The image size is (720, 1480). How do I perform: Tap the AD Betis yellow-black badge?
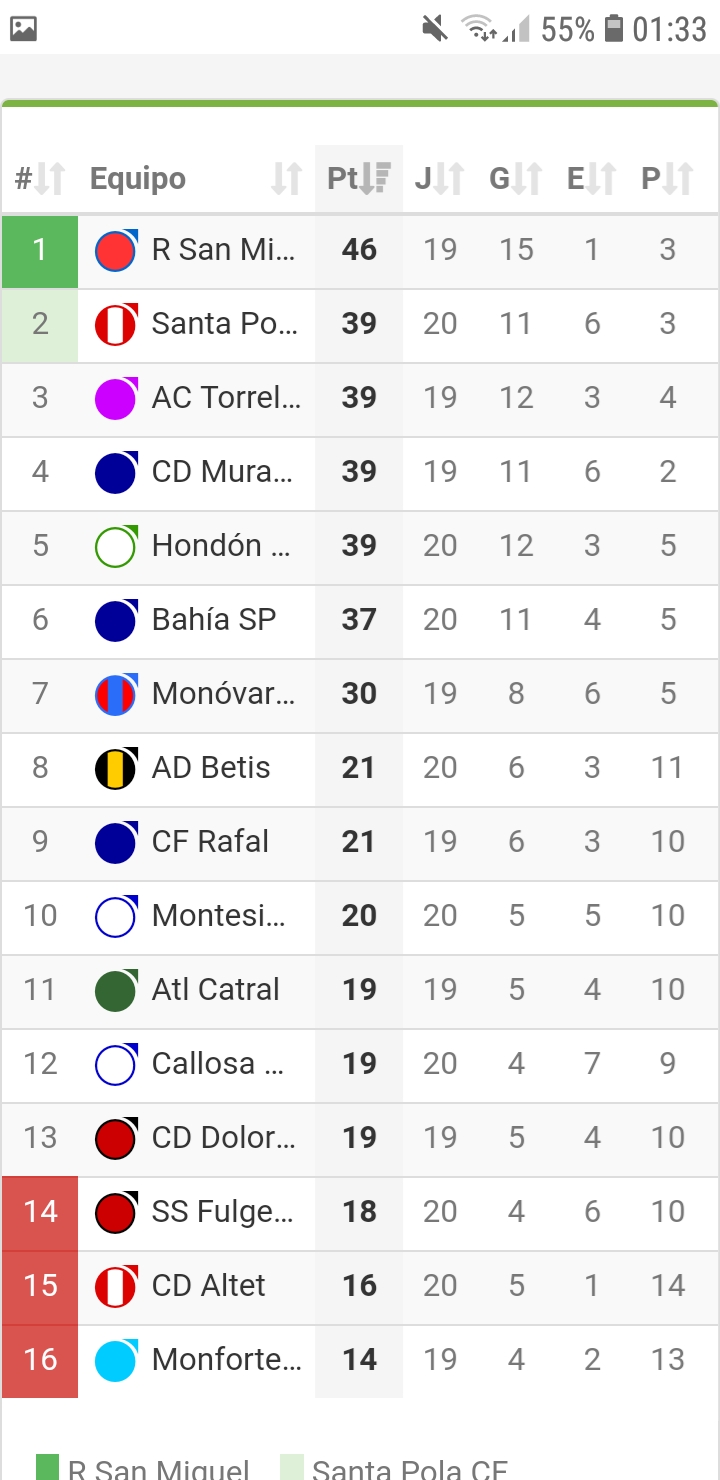[x=116, y=768]
